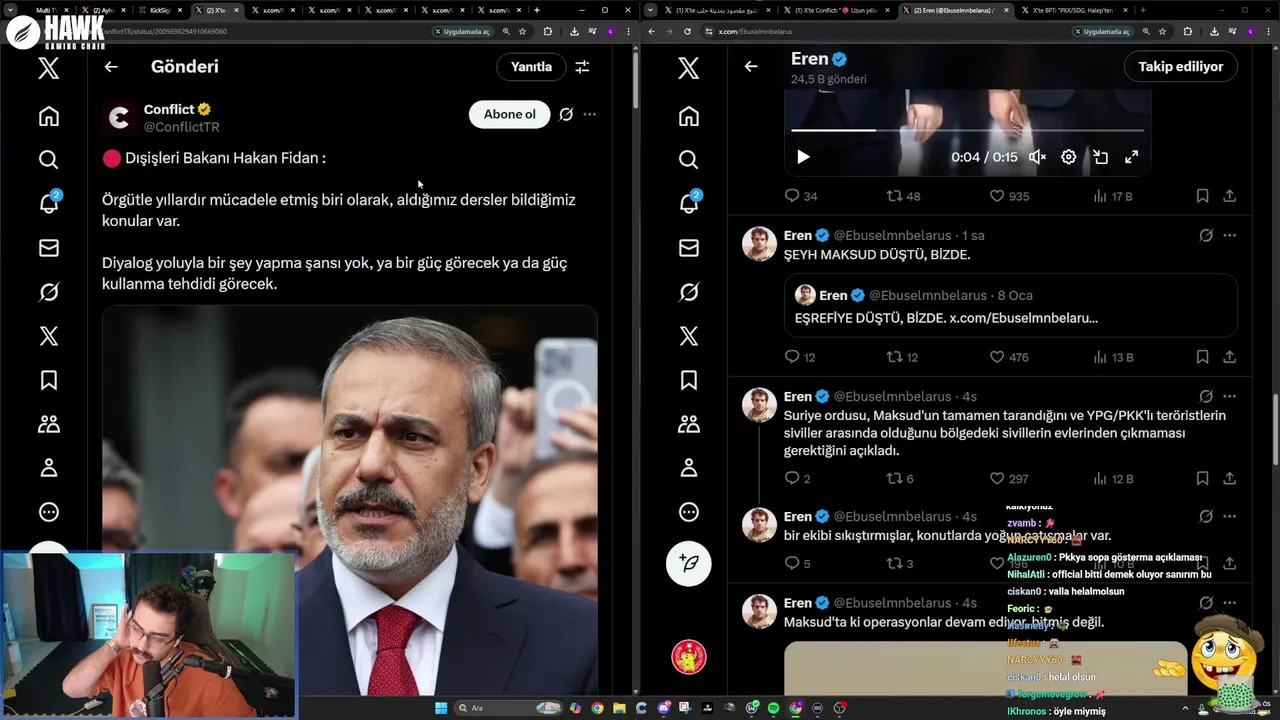Open Hakan Fidan photo in the post

(x=350, y=499)
